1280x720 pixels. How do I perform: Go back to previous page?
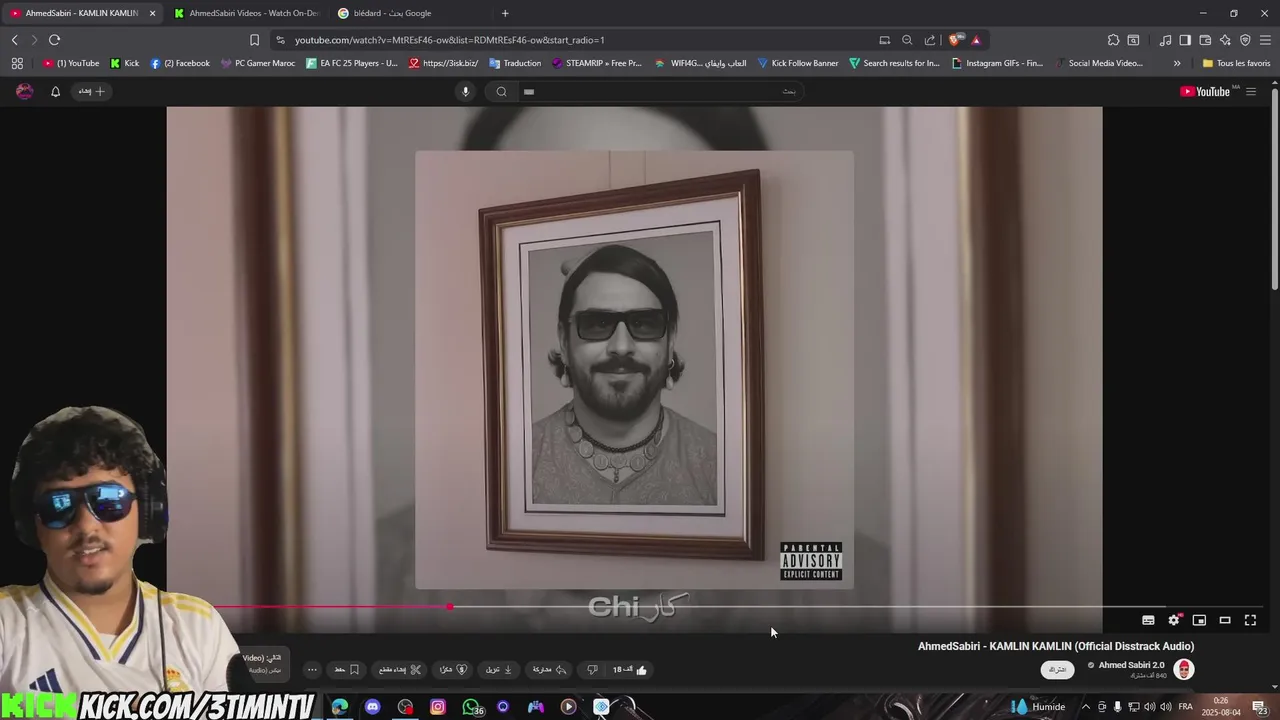tap(14, 40)
